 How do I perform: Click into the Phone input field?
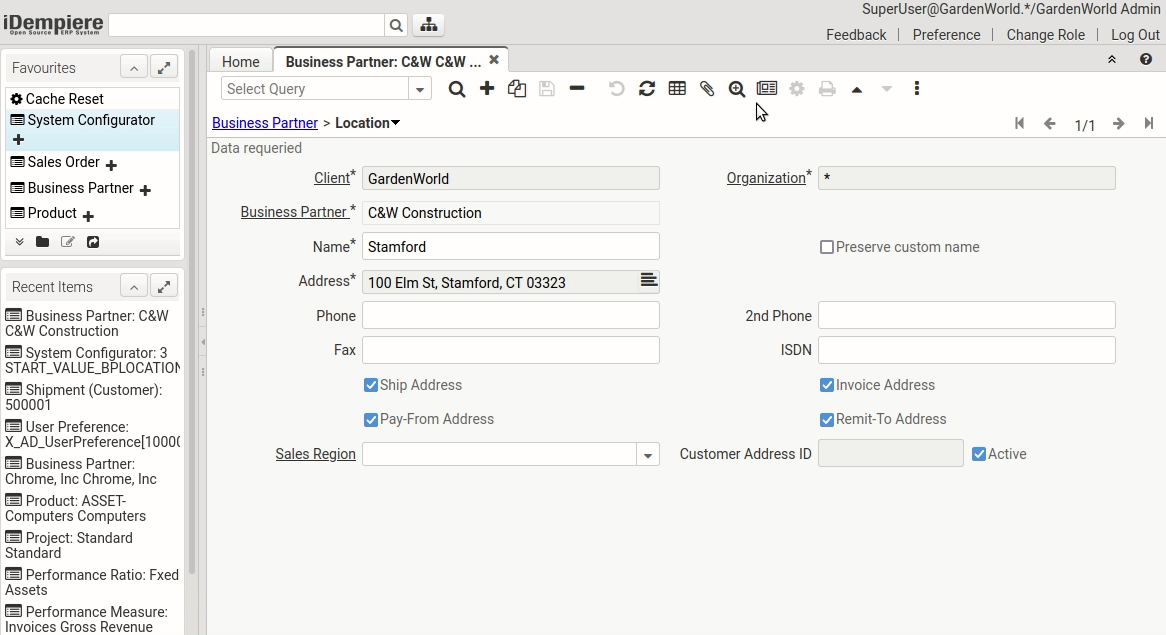510,316
